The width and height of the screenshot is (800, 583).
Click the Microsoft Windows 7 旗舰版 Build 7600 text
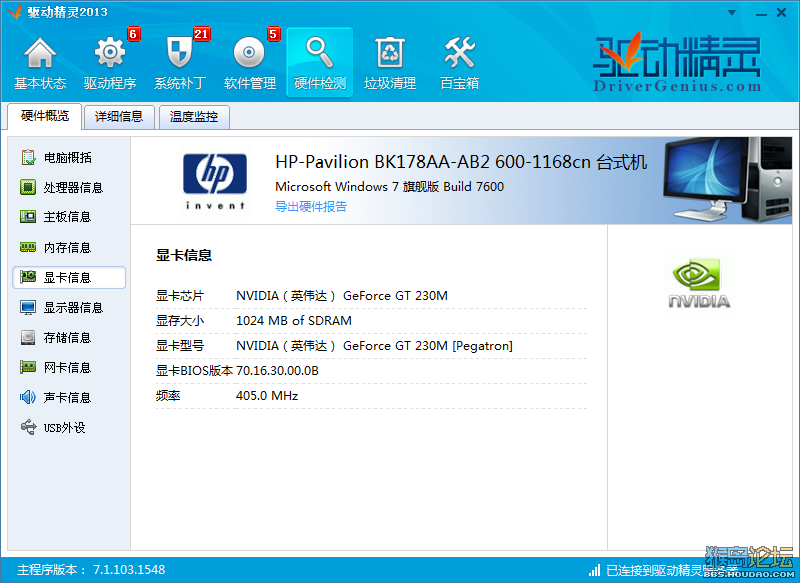(x=389, y=187)
